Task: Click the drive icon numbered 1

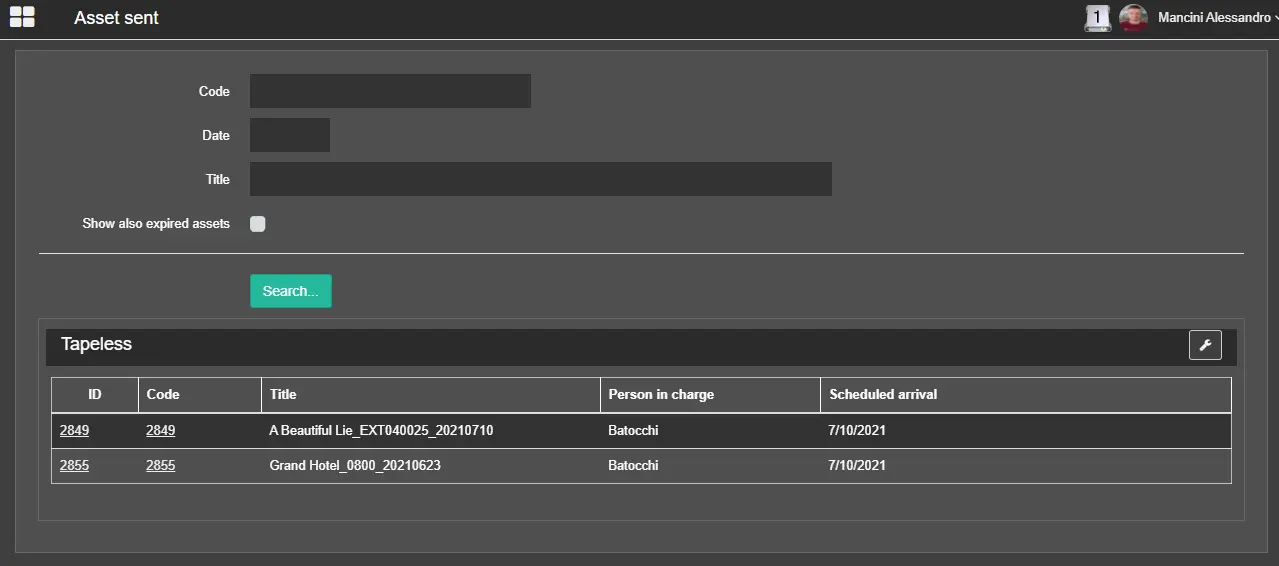Action: pos(1097,18)
